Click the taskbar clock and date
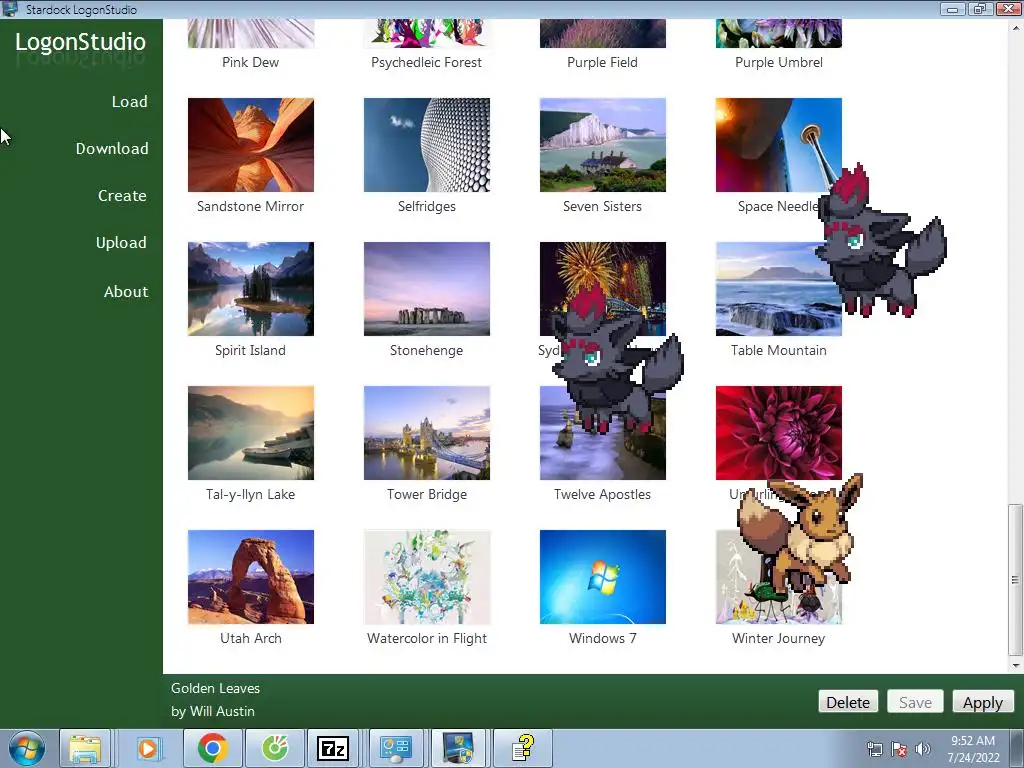This screenshot has height=768, width=1024. point(973,749)
